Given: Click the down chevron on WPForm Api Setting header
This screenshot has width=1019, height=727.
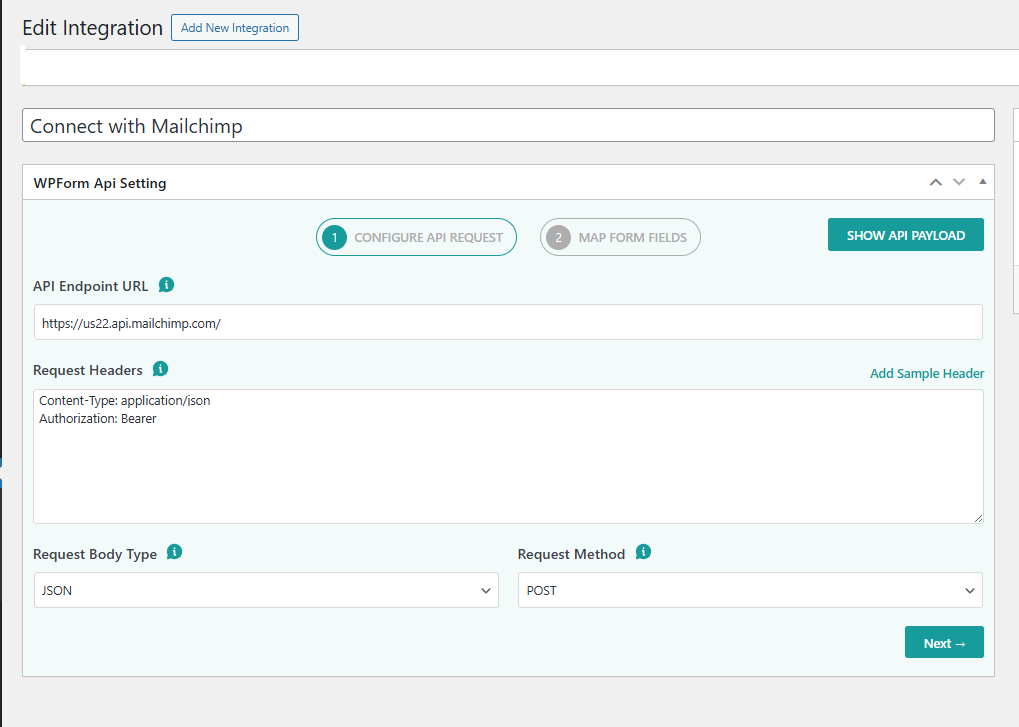Looking at the screenshot, I should tap(958, 182).
